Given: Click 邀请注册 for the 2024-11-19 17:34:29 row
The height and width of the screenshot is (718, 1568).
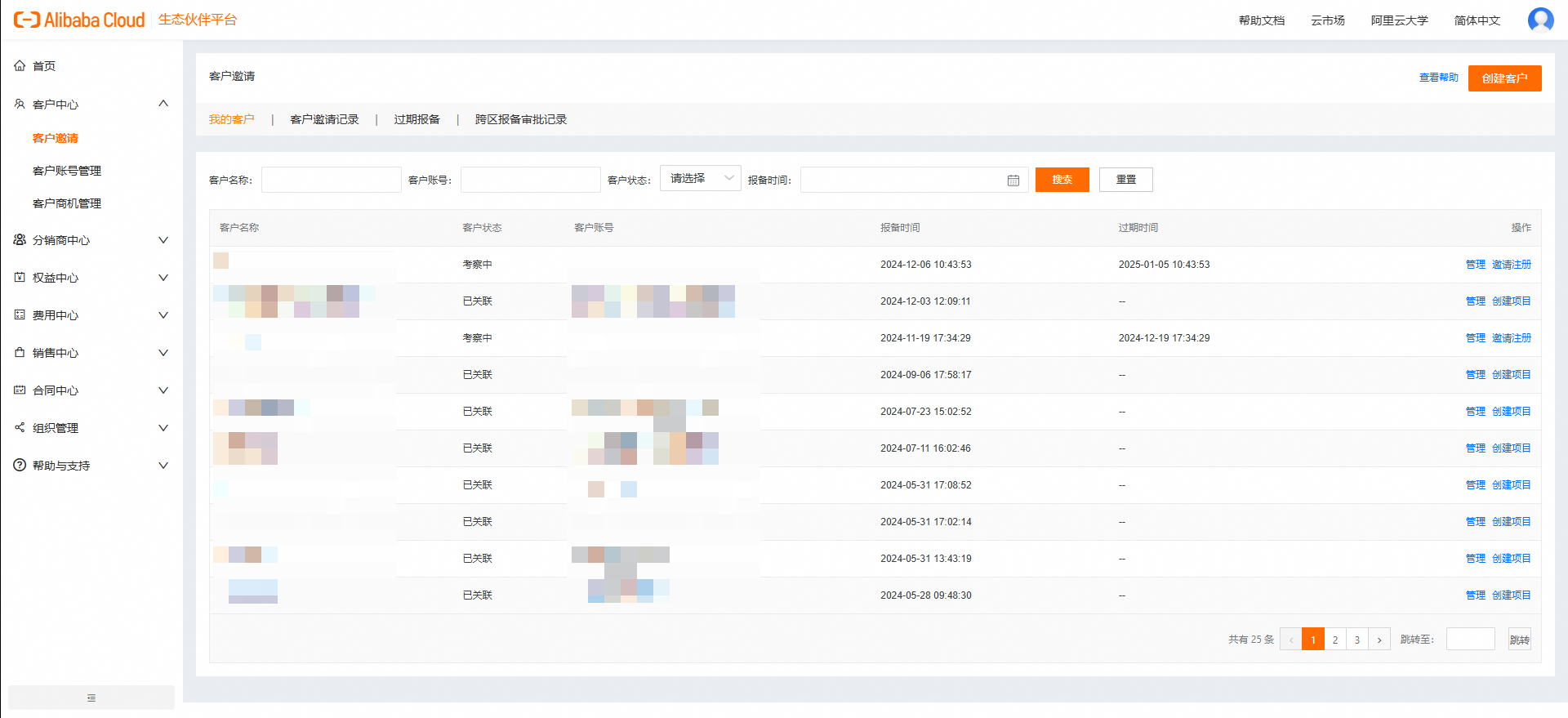Looking at the screenshot, I should pyautogui.click(x=1512, y=338).
